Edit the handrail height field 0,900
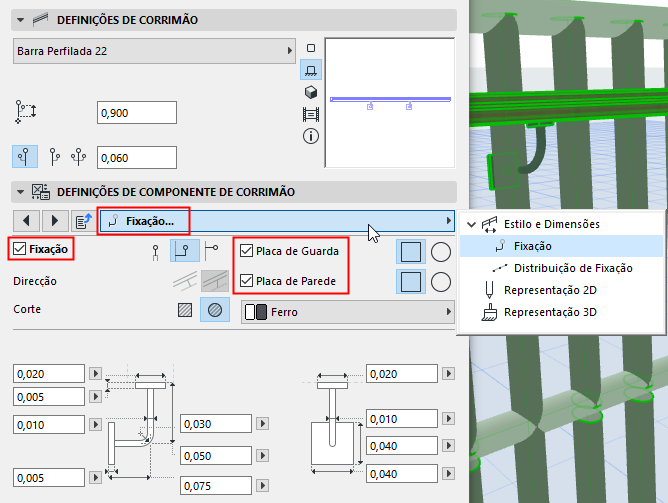The width and height of the screenshot is (668, 503). (x=137, y=113)
